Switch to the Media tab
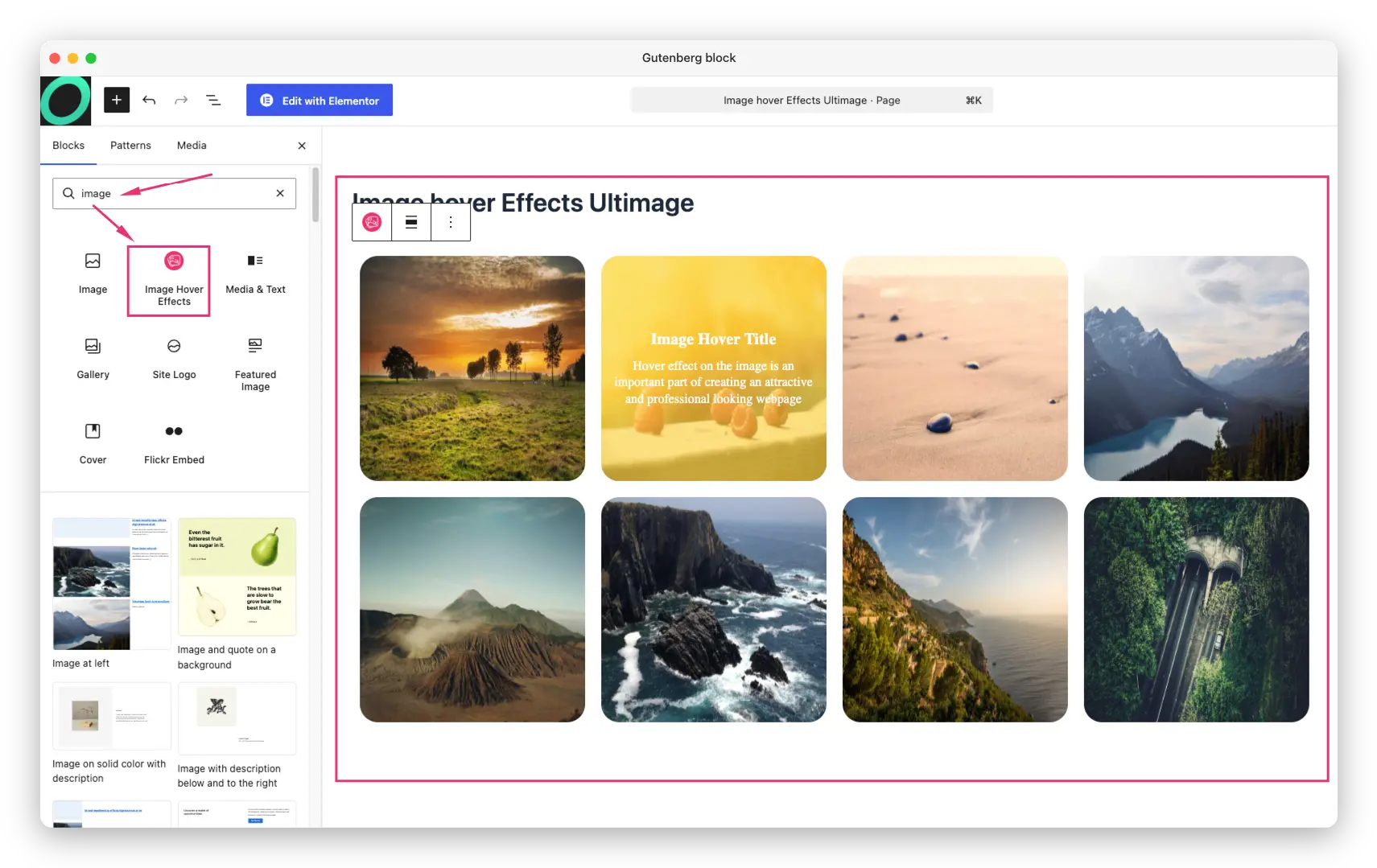This screenshot has height=868, width=1377. (192, 146)
